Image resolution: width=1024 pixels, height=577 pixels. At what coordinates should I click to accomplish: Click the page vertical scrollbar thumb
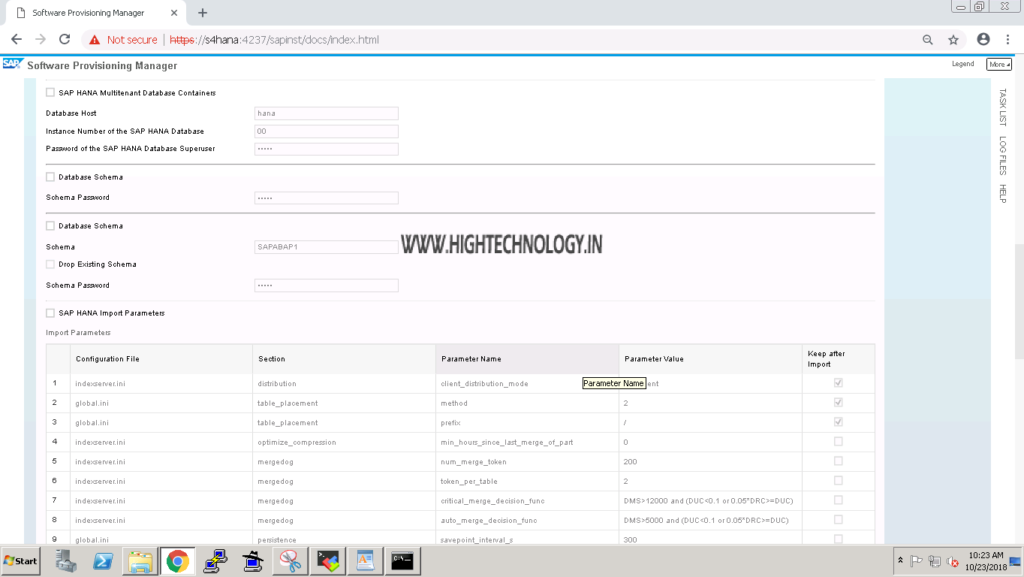pos(1019,302)
